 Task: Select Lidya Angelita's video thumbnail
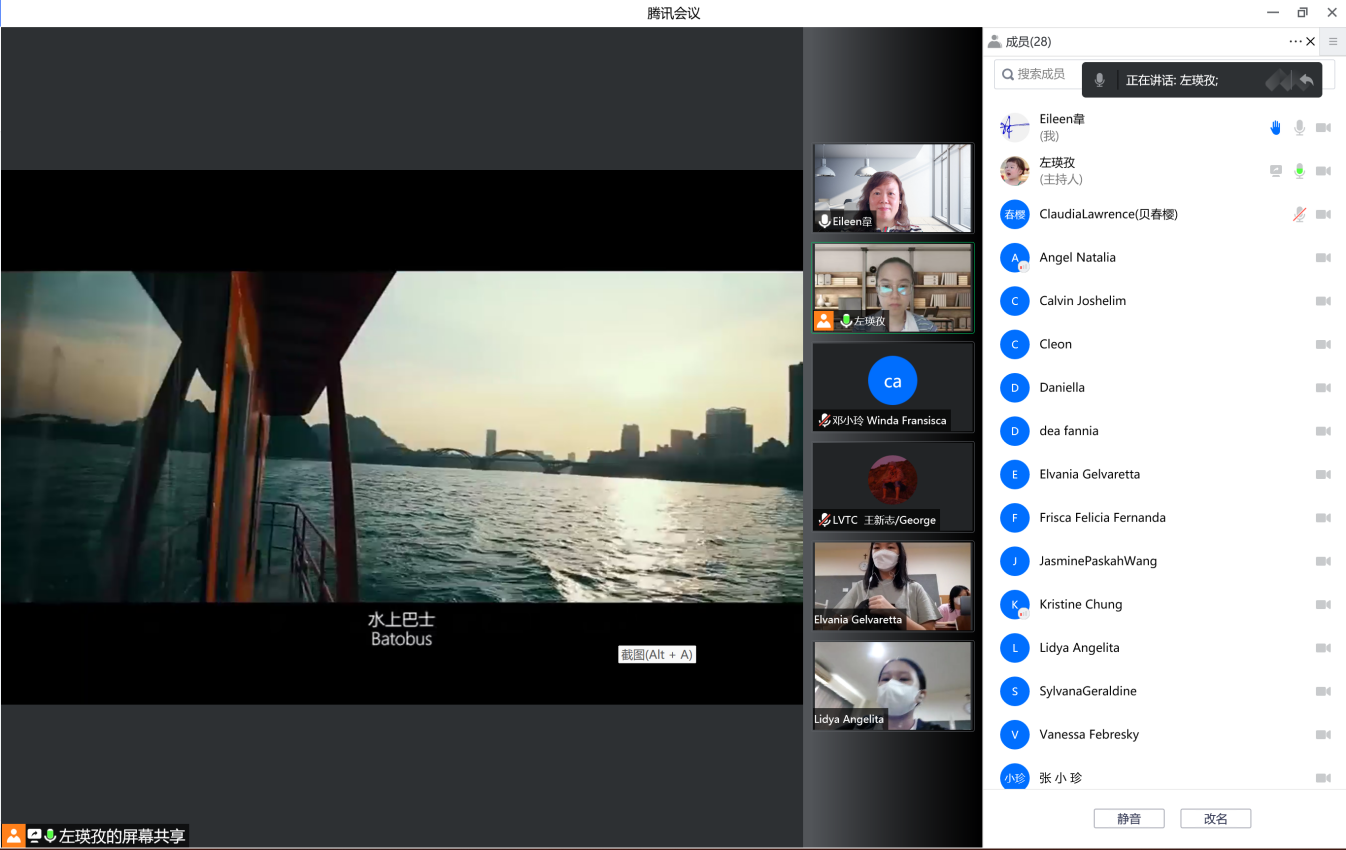click(892, 685)
